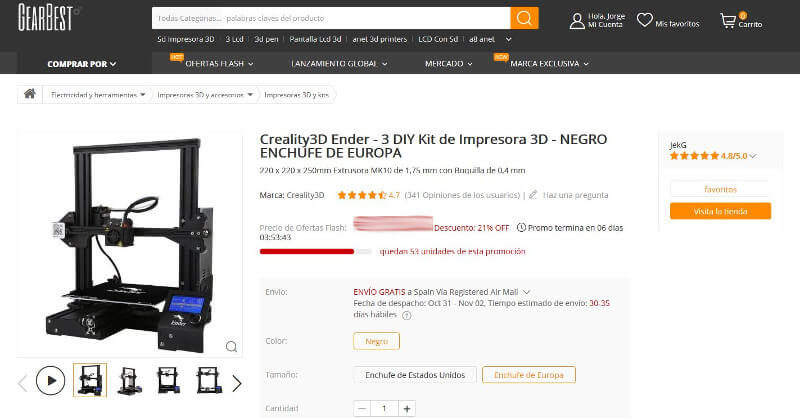
Task: Open the MARCA EXCLUSIVA menu
Action: coord(549,64)
